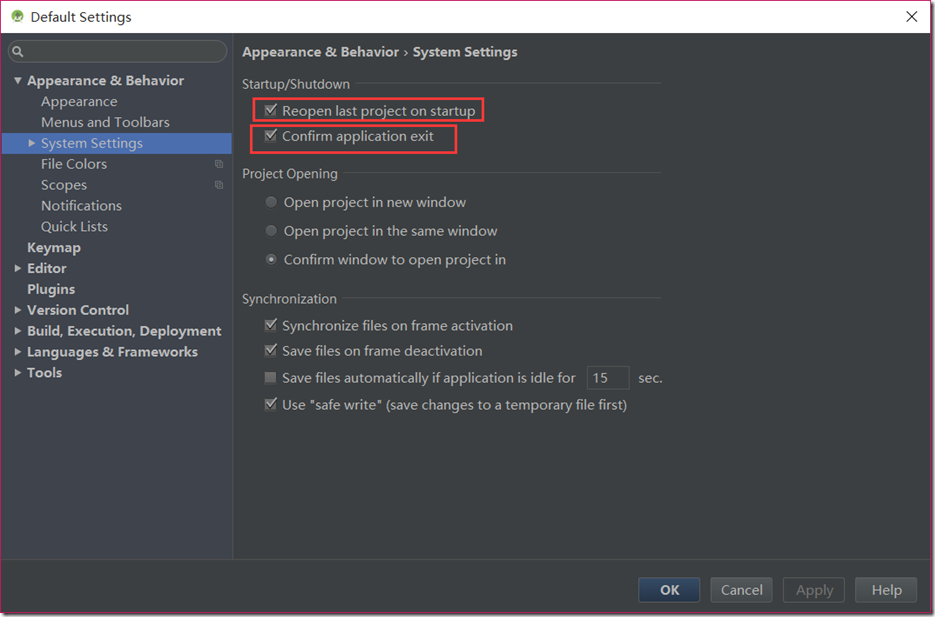Viewport: 935px width, 617px height.
Task: Go to the Plugins settings page
Action: click(51, 289)
